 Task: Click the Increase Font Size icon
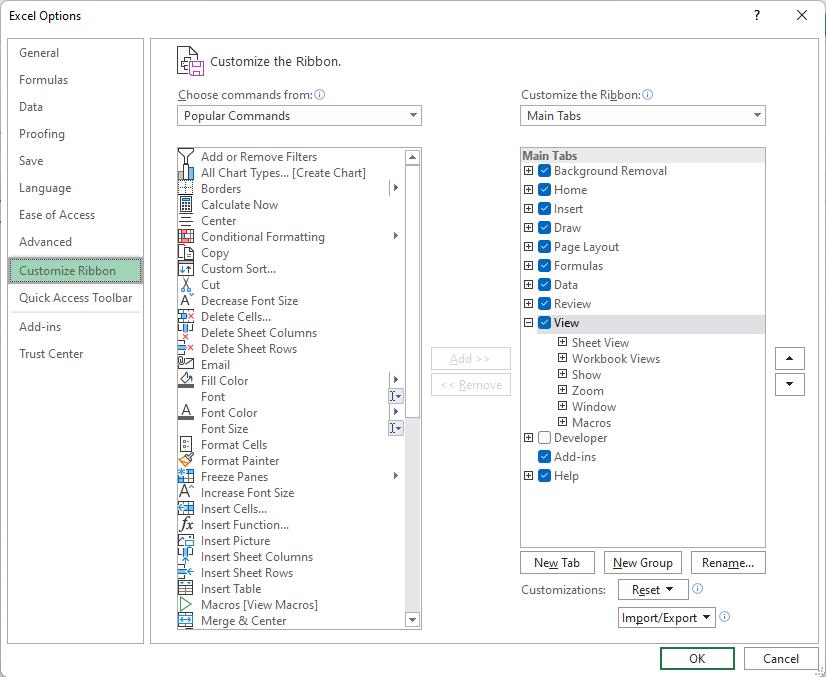(x=185, y=493)
